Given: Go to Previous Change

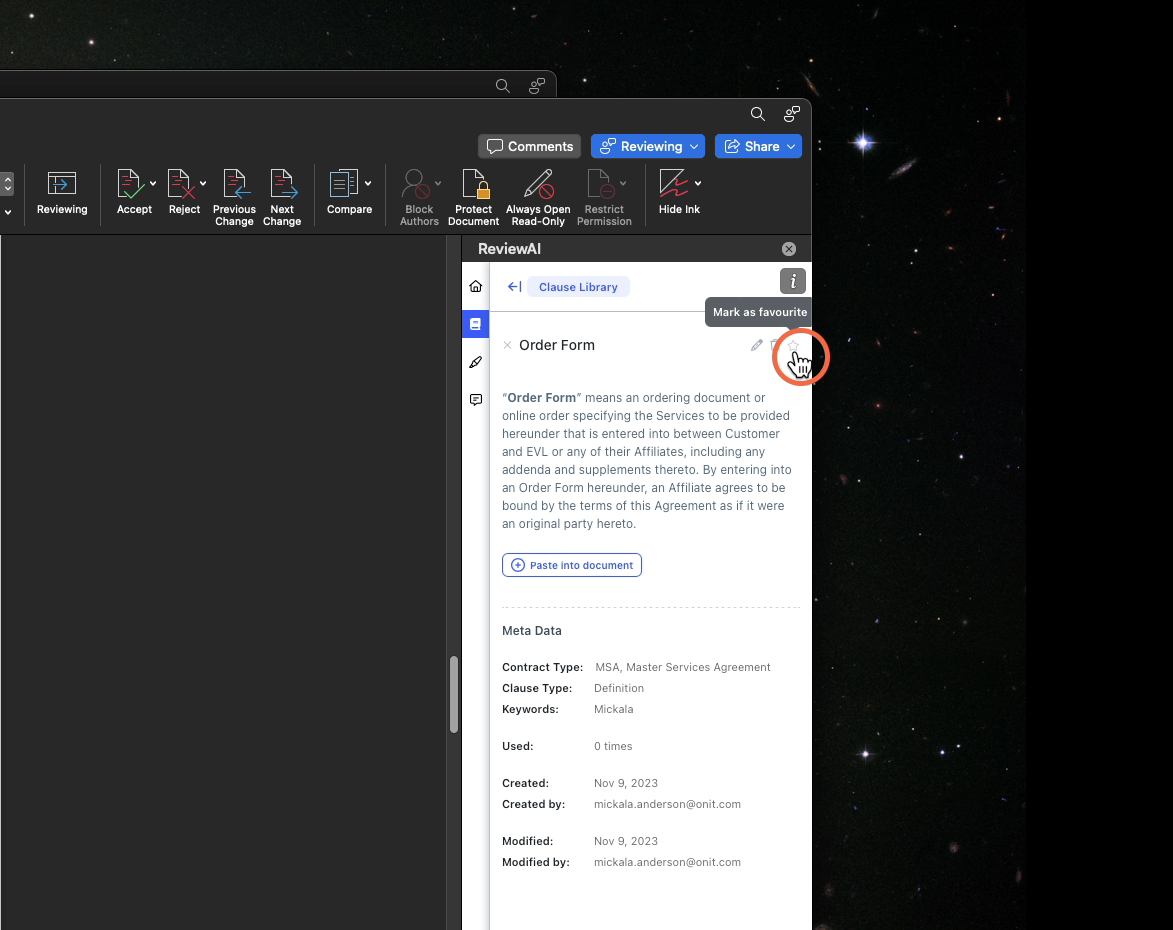Looking at the screenshot, I should tap(234, 198).
